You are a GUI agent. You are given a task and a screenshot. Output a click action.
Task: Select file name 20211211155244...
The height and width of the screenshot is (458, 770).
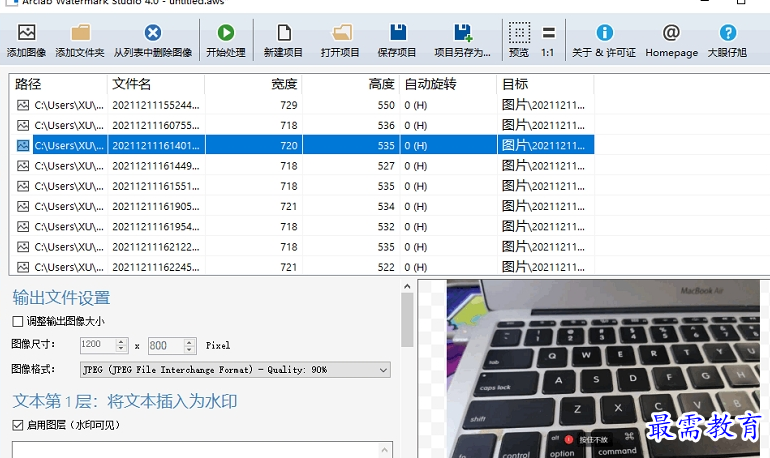156,105
